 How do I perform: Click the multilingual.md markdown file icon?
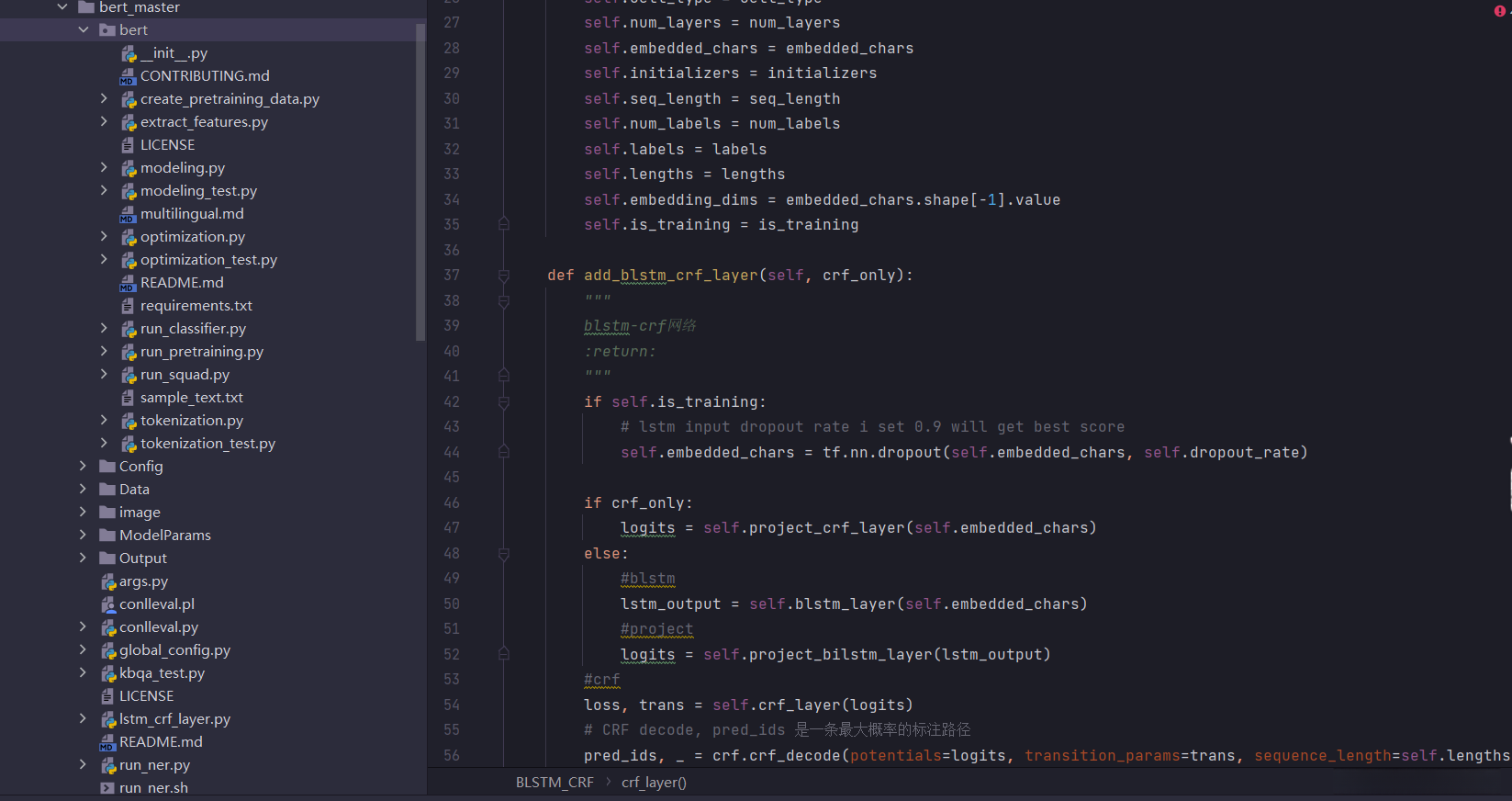[x=128, y=214]
